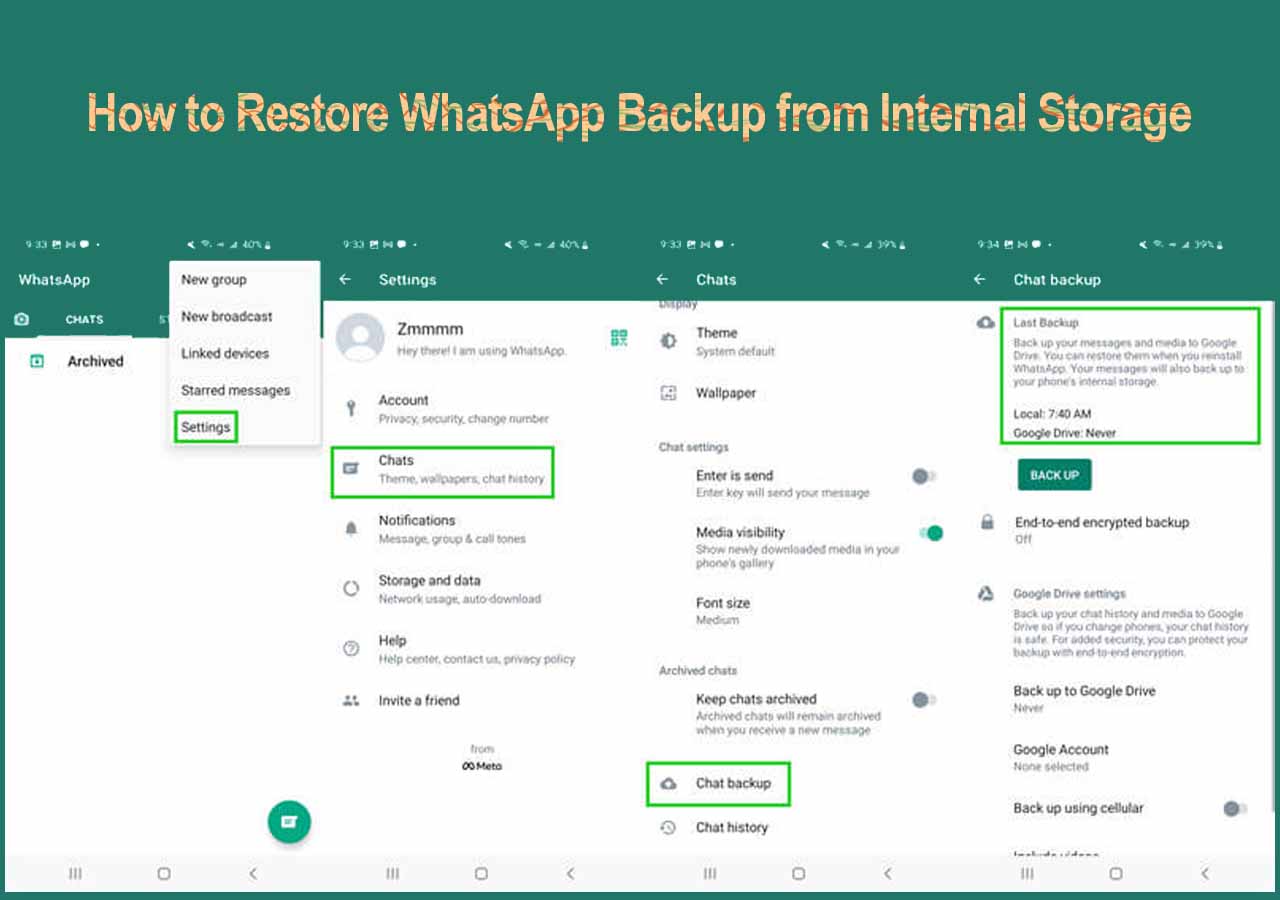
Task: Choose Settings in the overflow menu
Action: 206,428
